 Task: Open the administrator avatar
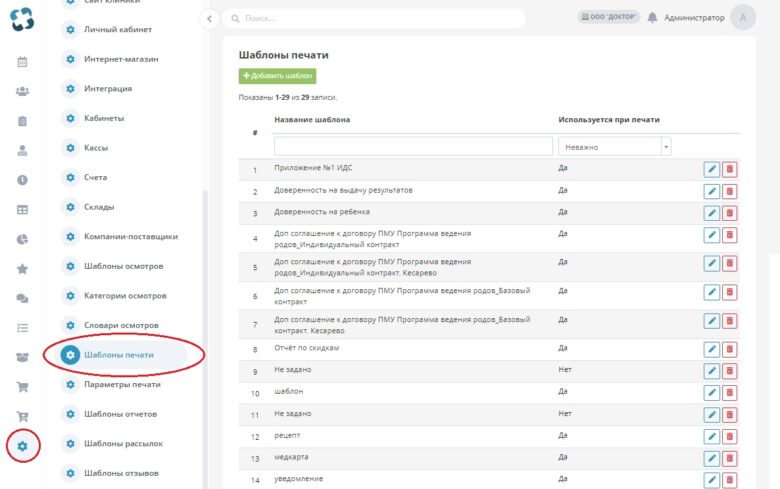click(743, 17)
